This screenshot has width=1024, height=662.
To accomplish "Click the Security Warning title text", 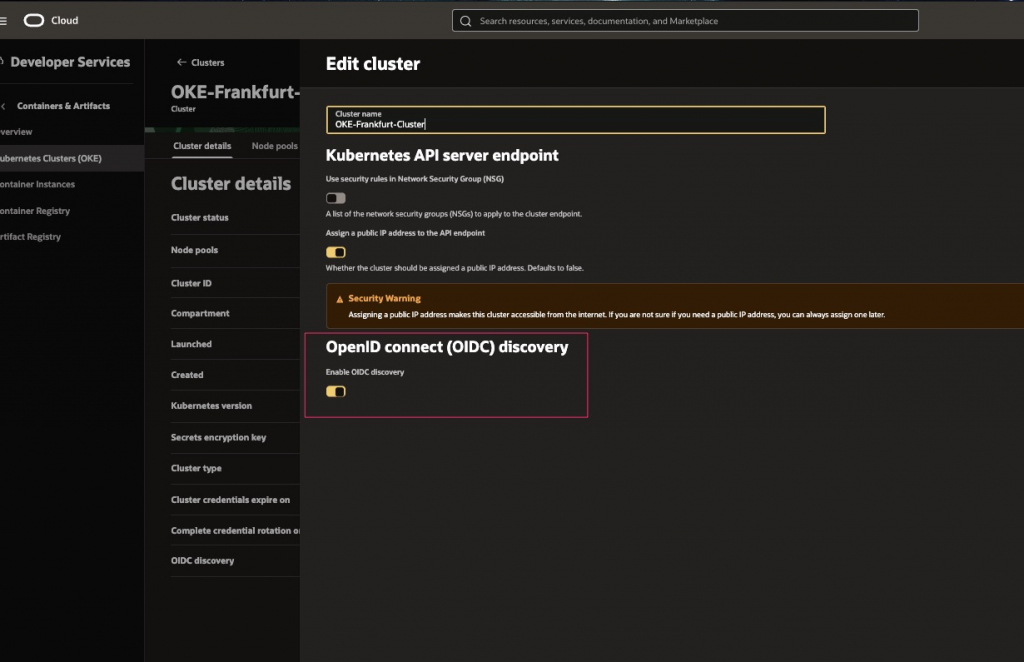I will tap(384, 298).
